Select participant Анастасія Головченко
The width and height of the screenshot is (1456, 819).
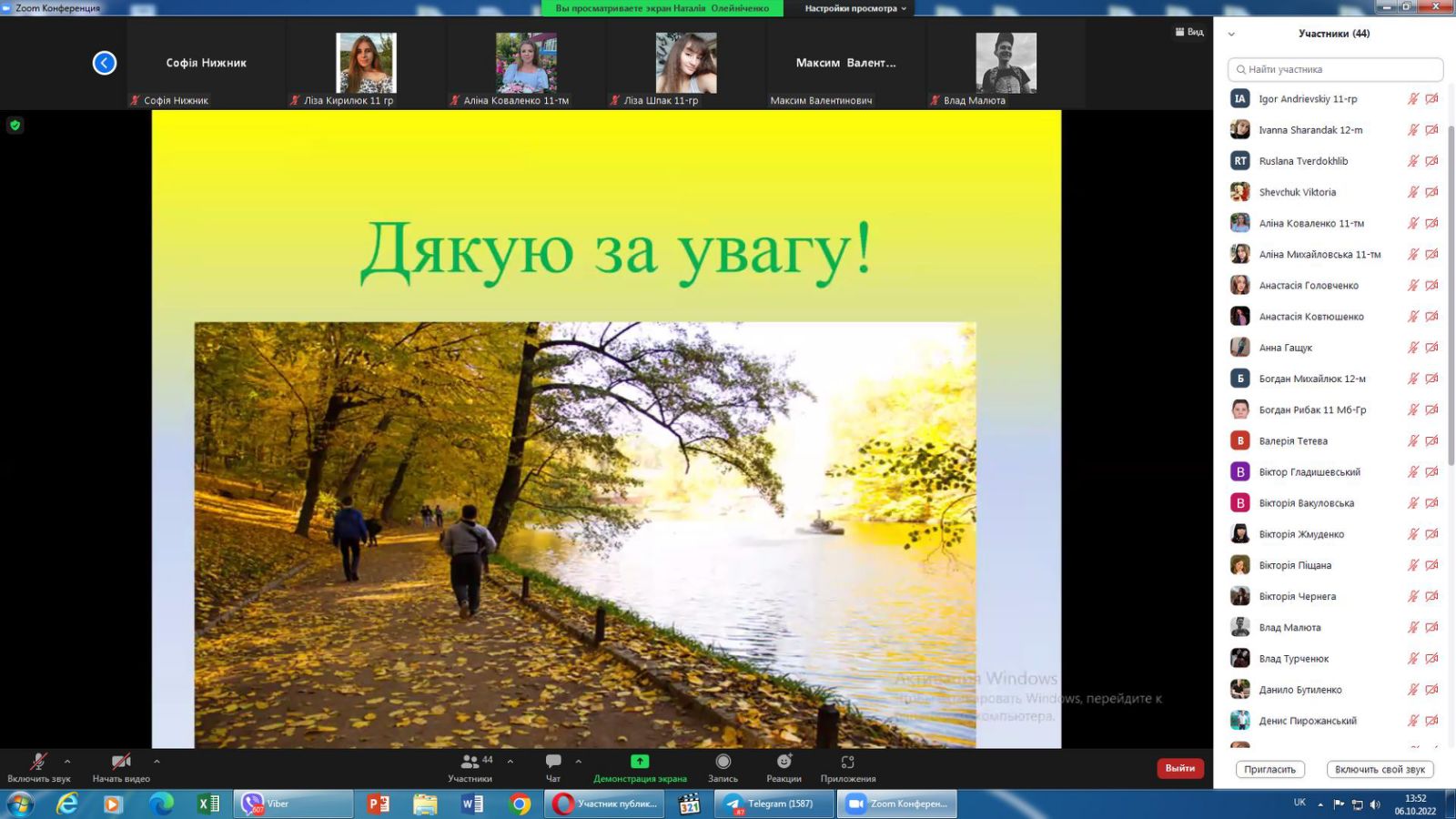pyautogui.click(x=1335, y=286)
